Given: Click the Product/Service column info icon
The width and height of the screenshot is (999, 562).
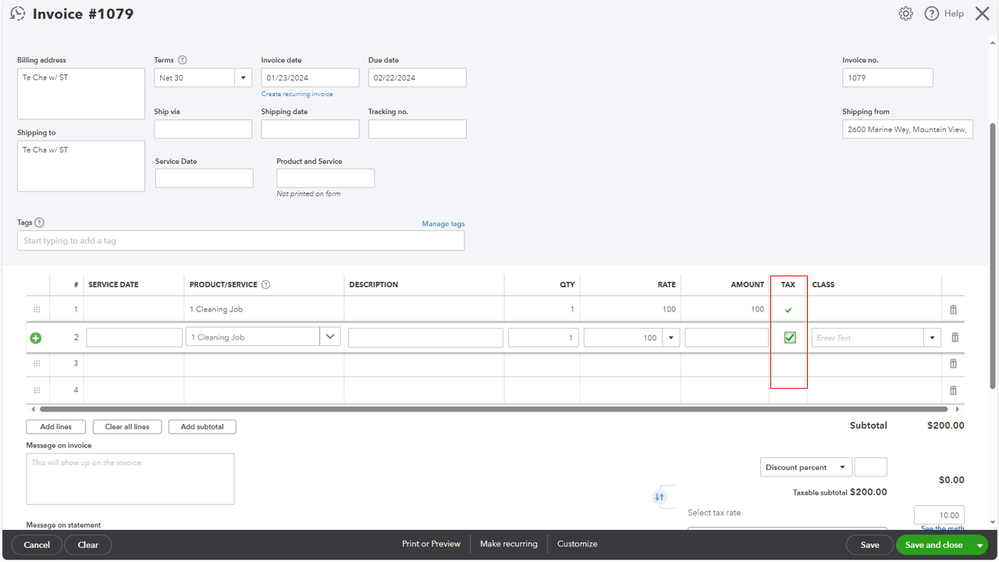Looking at the screenshot, I should (x=266, y=285).
